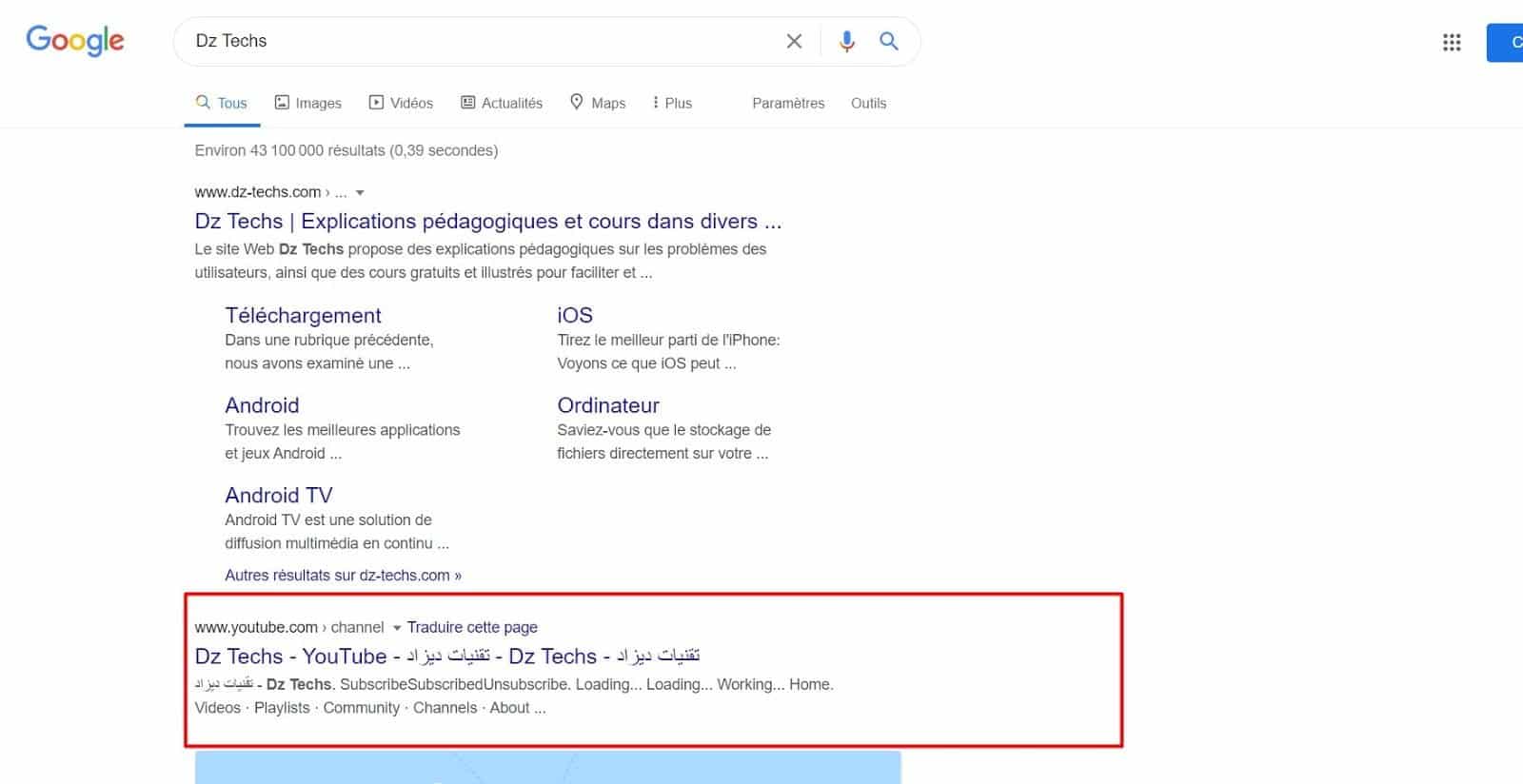Open the Actualités news tab

[502, 103]
